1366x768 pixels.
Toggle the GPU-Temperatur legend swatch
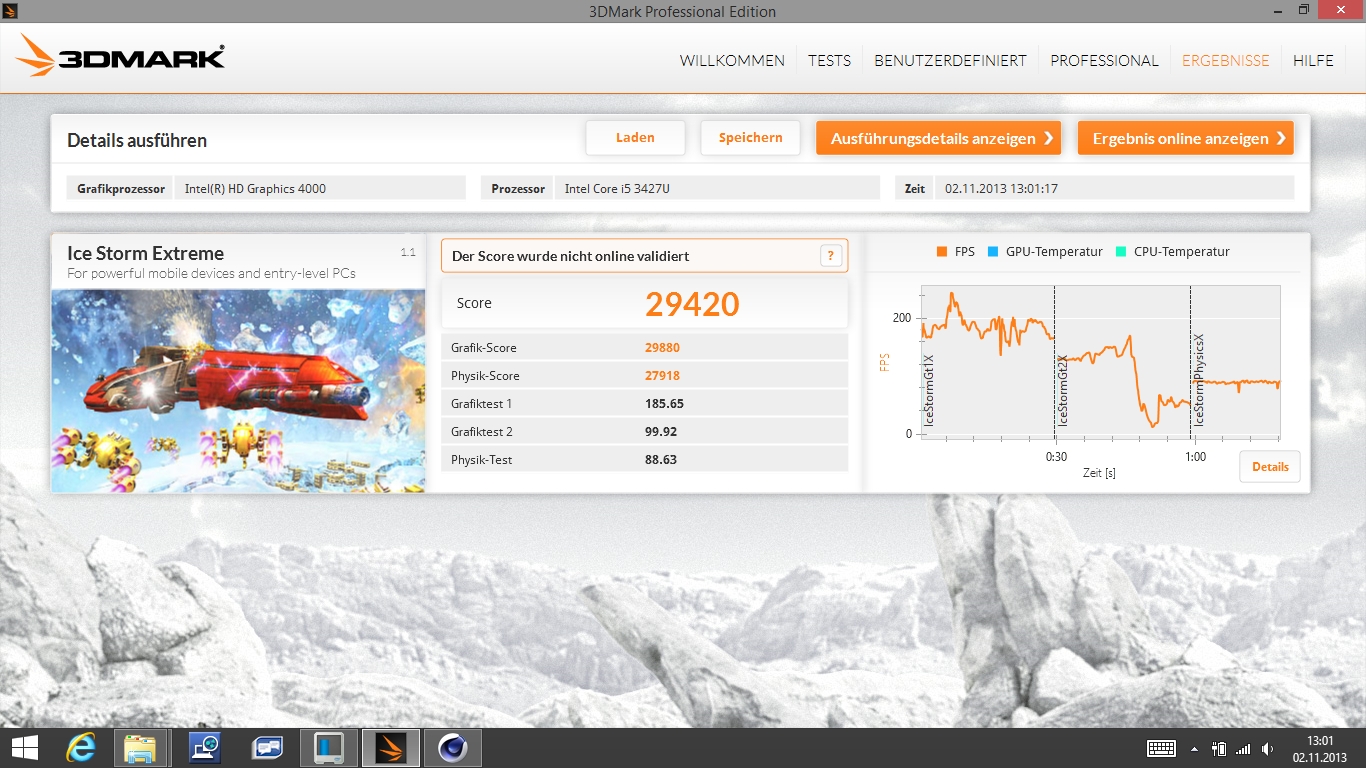(993, 252)
